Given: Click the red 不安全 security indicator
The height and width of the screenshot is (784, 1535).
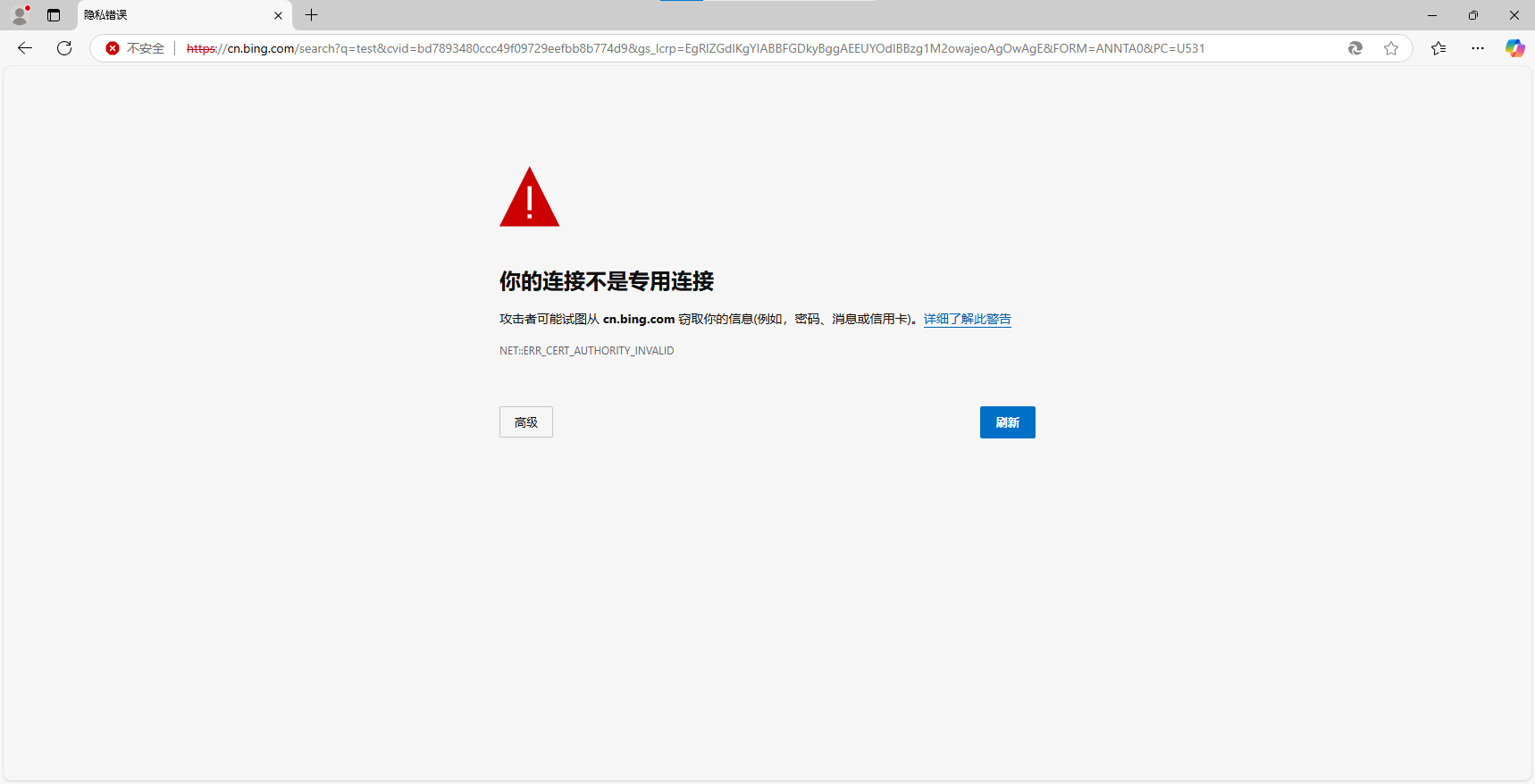Looking at the screenshot, I should click(135, 48).
